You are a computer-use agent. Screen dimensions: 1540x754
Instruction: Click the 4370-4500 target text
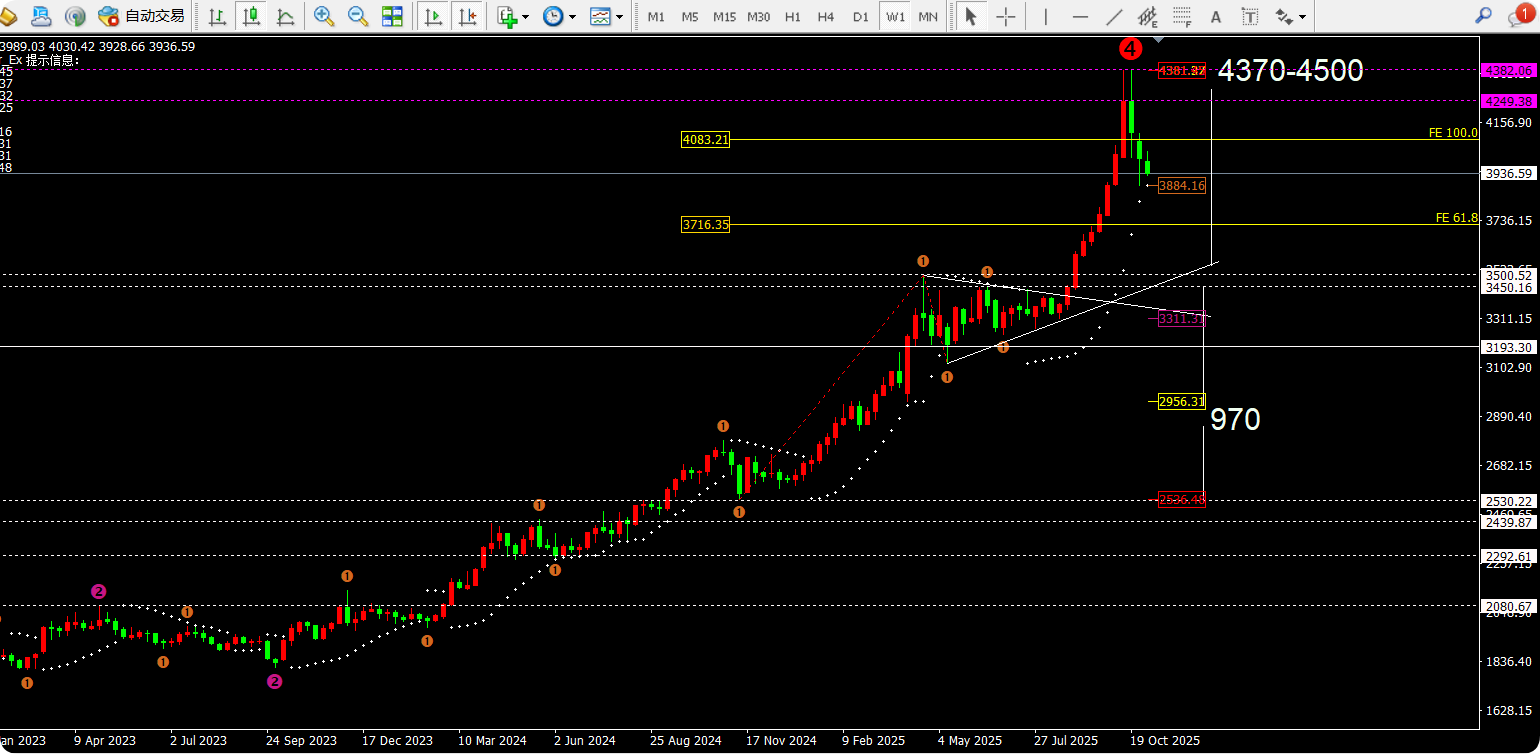pos(1291,70)
